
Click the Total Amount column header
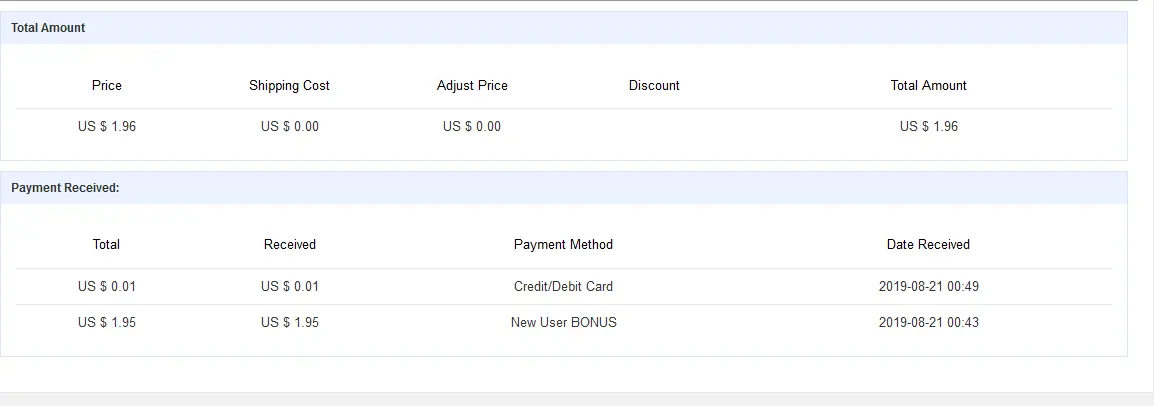pos(928,85)
